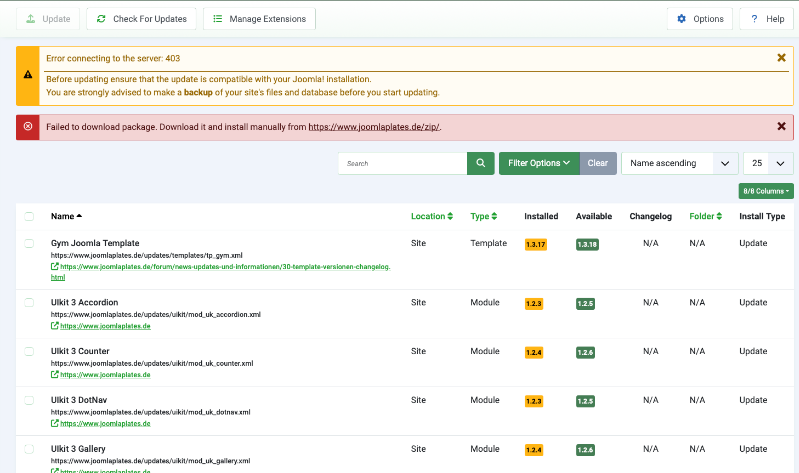Click the mod_uk_accordion.xml update URL text

(156, 314)
